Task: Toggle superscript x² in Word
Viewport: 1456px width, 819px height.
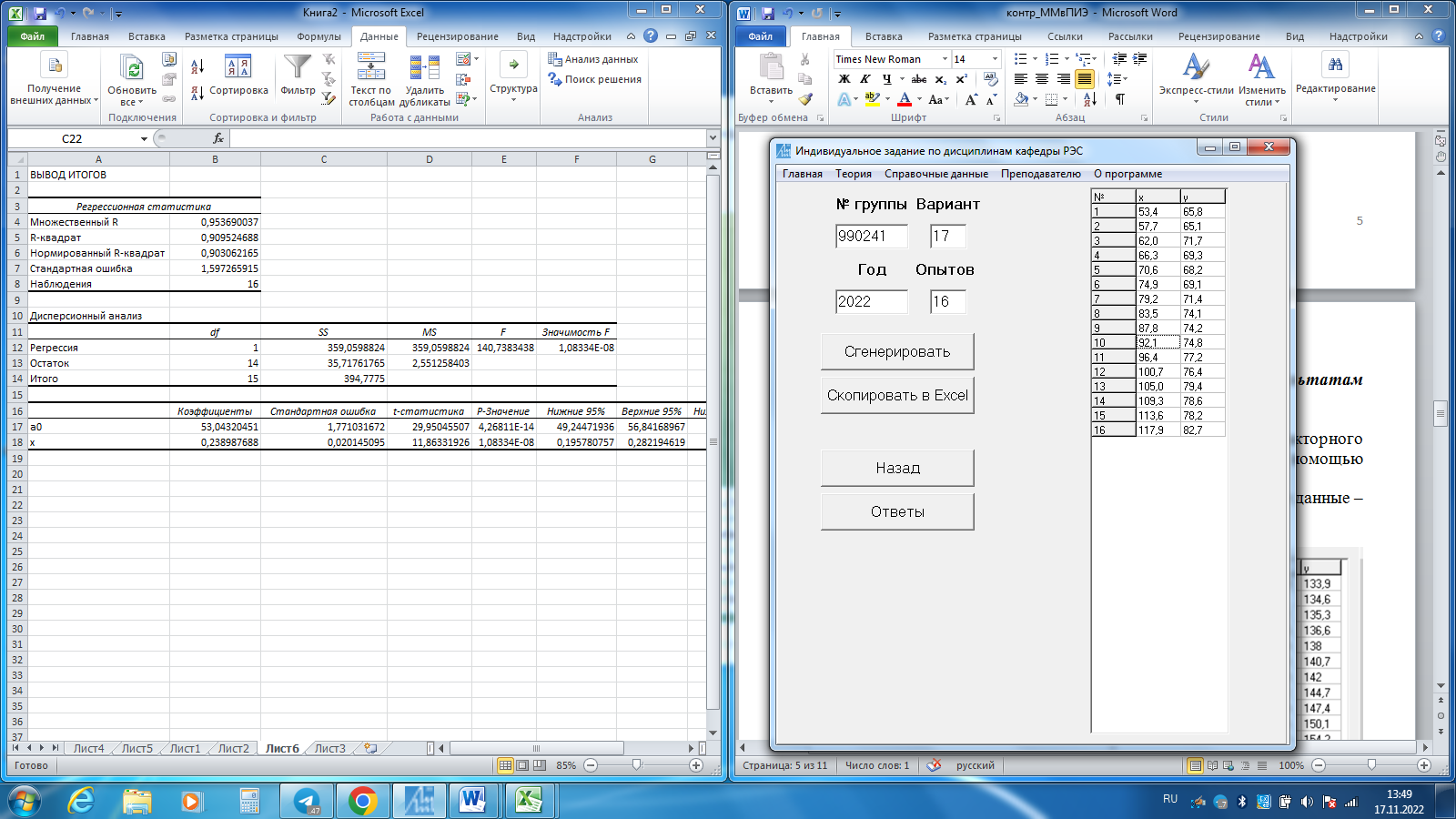Action: (961, 79)
